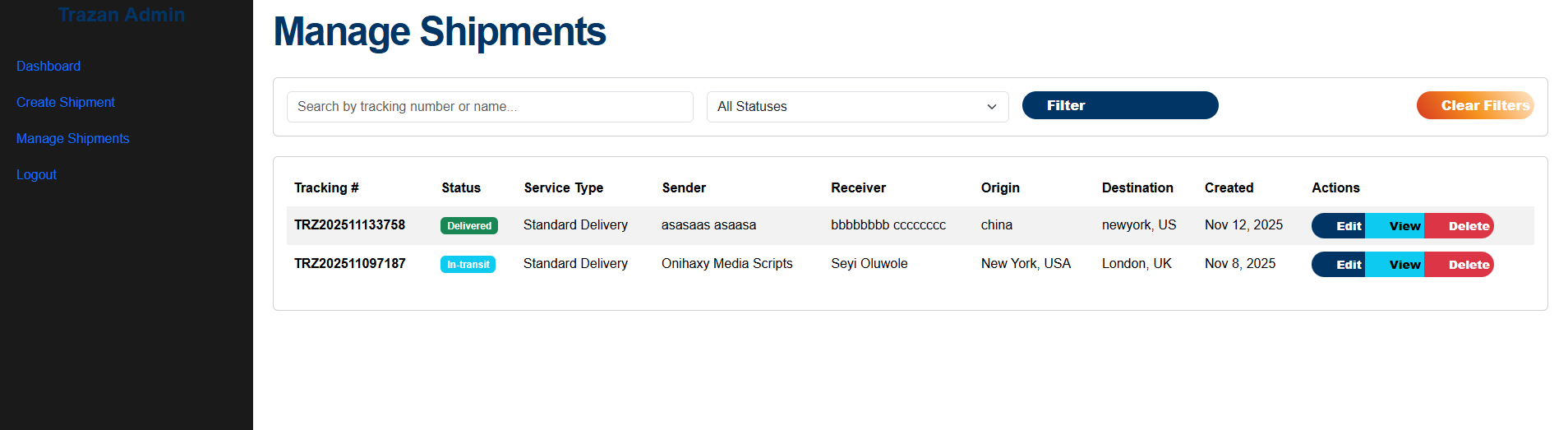Screen dimensions: 1568x430
Task: Open Dashboard from the sidebar
Action: click(x=48, y=66)
